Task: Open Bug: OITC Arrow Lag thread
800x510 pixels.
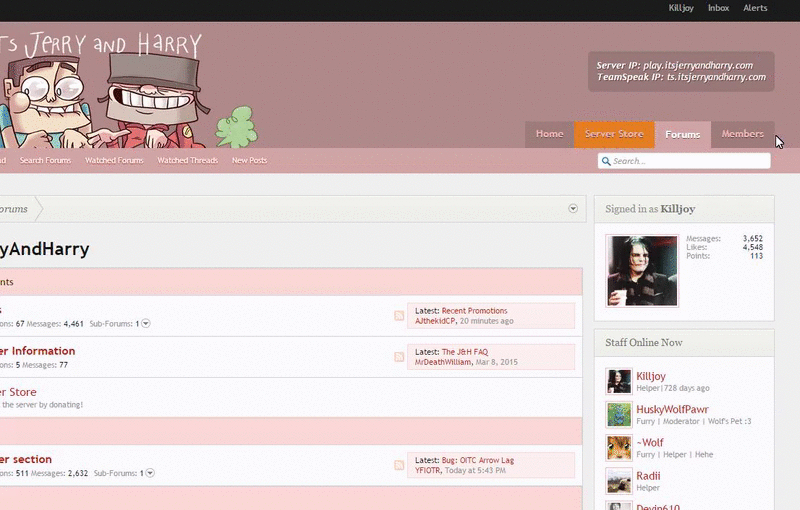Action: tap(478, 460)
